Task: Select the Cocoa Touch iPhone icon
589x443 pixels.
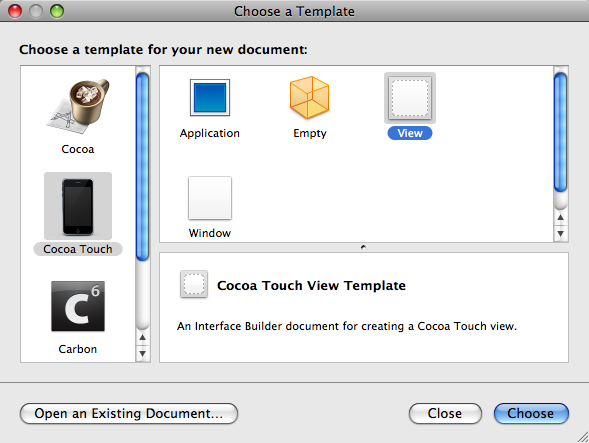Action: [x=78, y=206]
